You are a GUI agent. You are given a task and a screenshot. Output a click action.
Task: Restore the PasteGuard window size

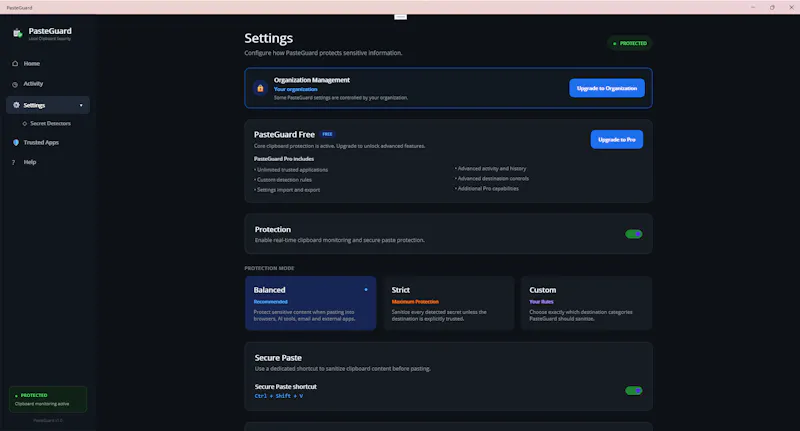(772, 8)
